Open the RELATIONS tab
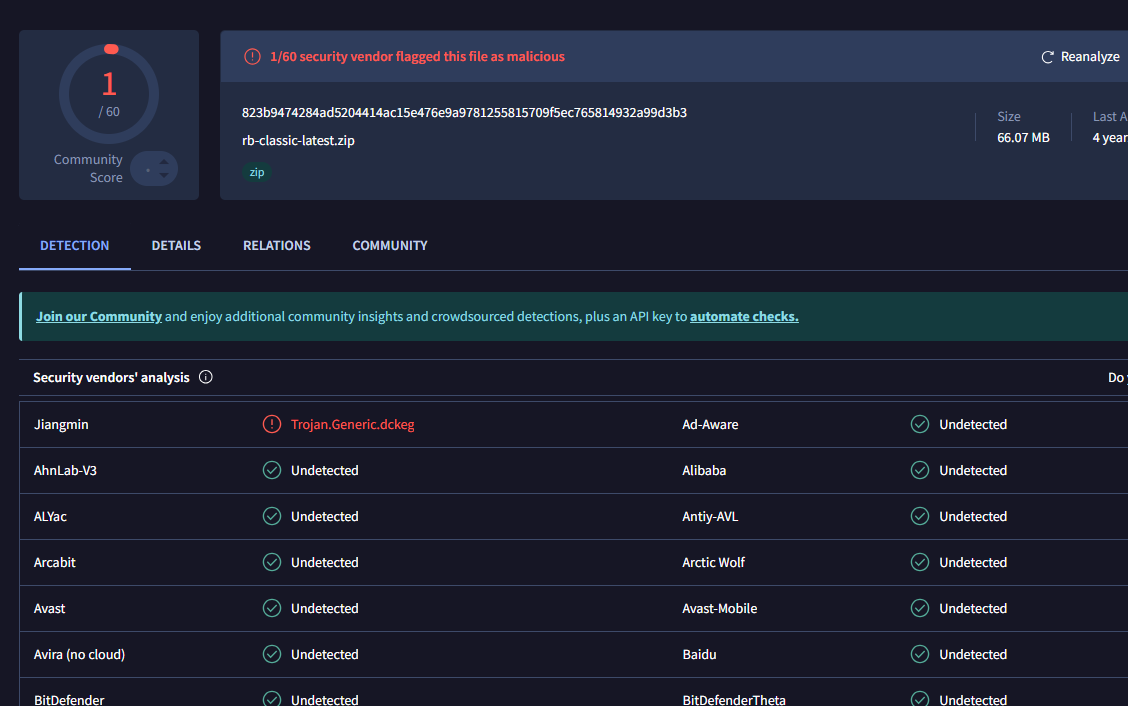Image resolution: width=1128 pixels, height=706 pixels. (x=277, y=245)
